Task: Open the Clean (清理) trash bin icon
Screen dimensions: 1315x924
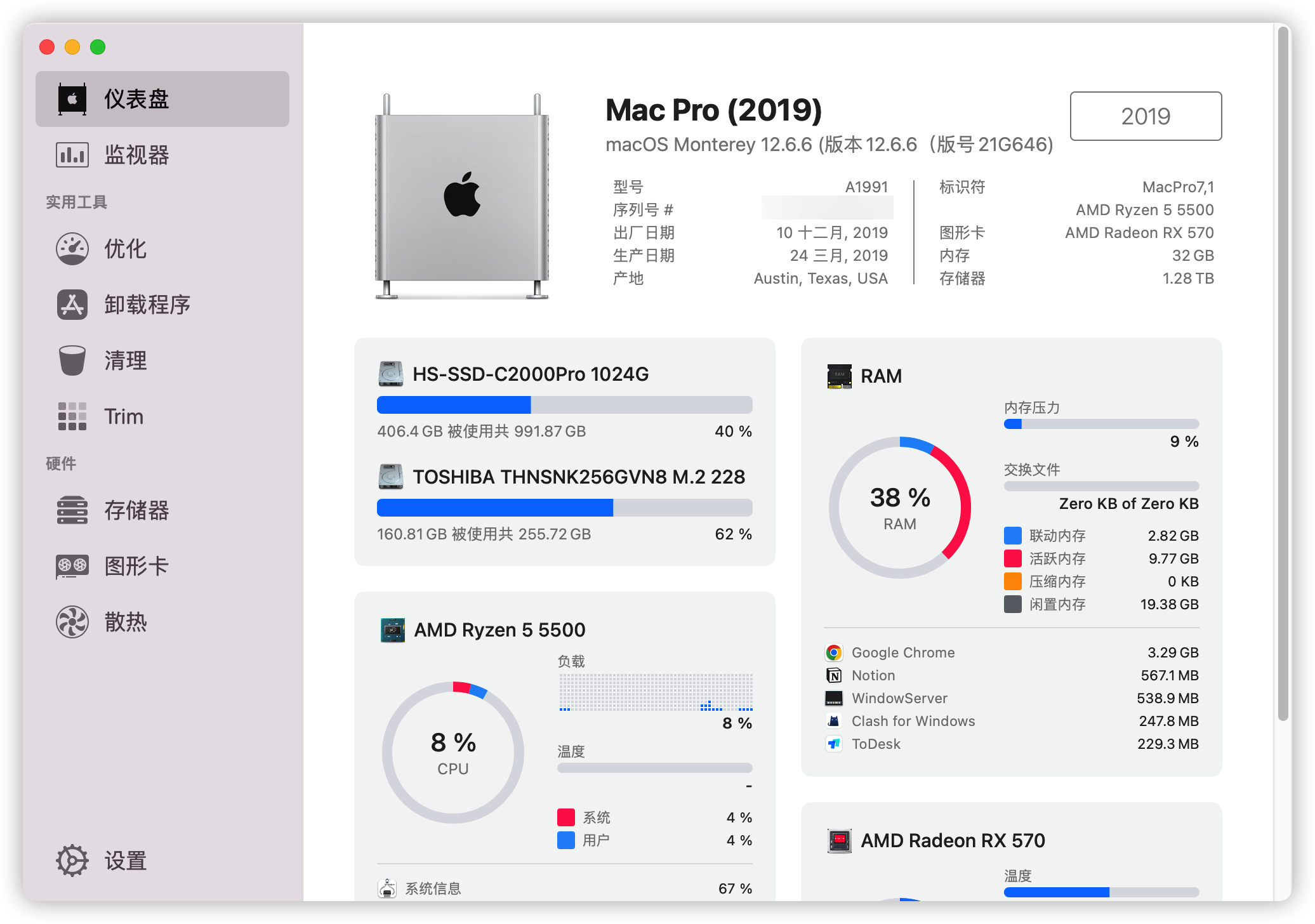Action: (72, 360)
